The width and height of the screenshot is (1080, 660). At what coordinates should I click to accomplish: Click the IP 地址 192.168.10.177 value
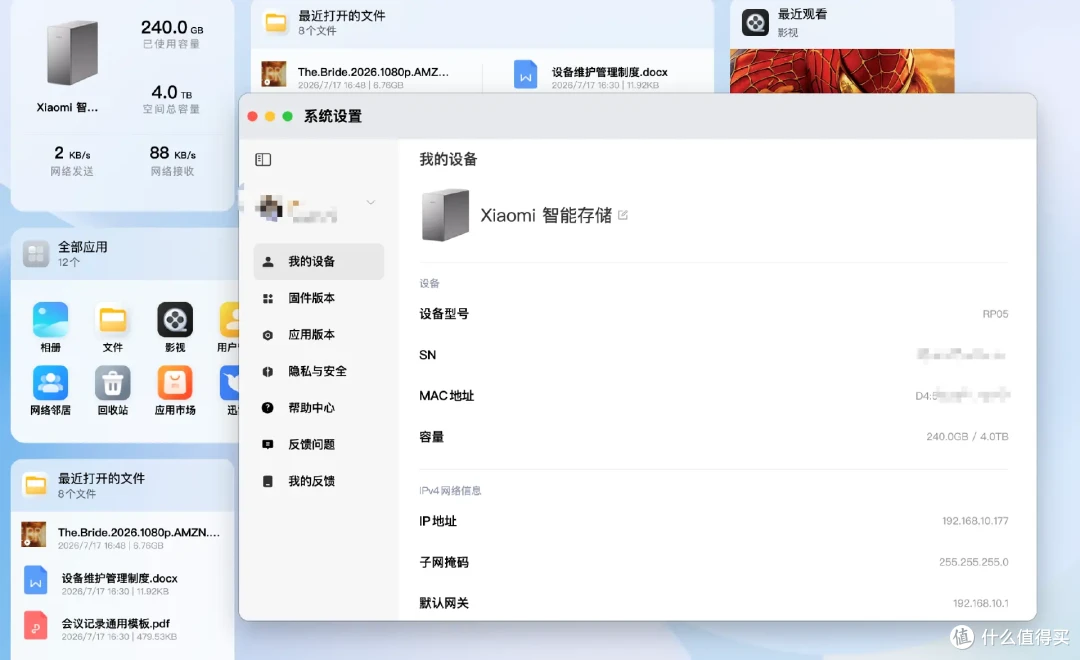tap(975, 521)
